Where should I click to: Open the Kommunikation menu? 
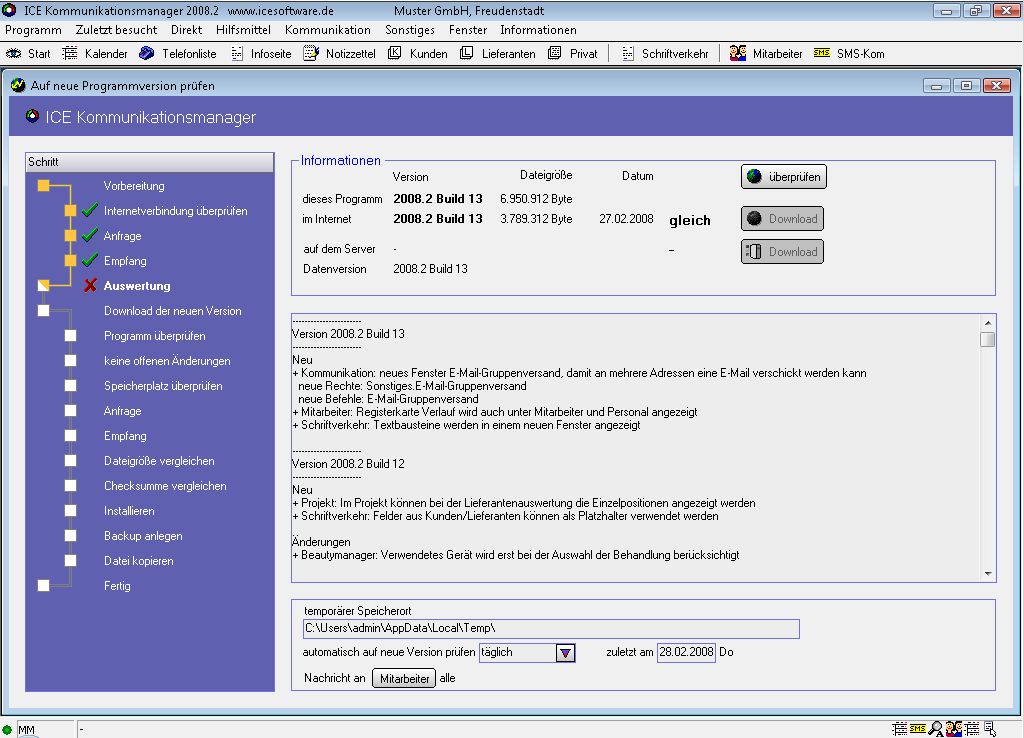(328, 30)
